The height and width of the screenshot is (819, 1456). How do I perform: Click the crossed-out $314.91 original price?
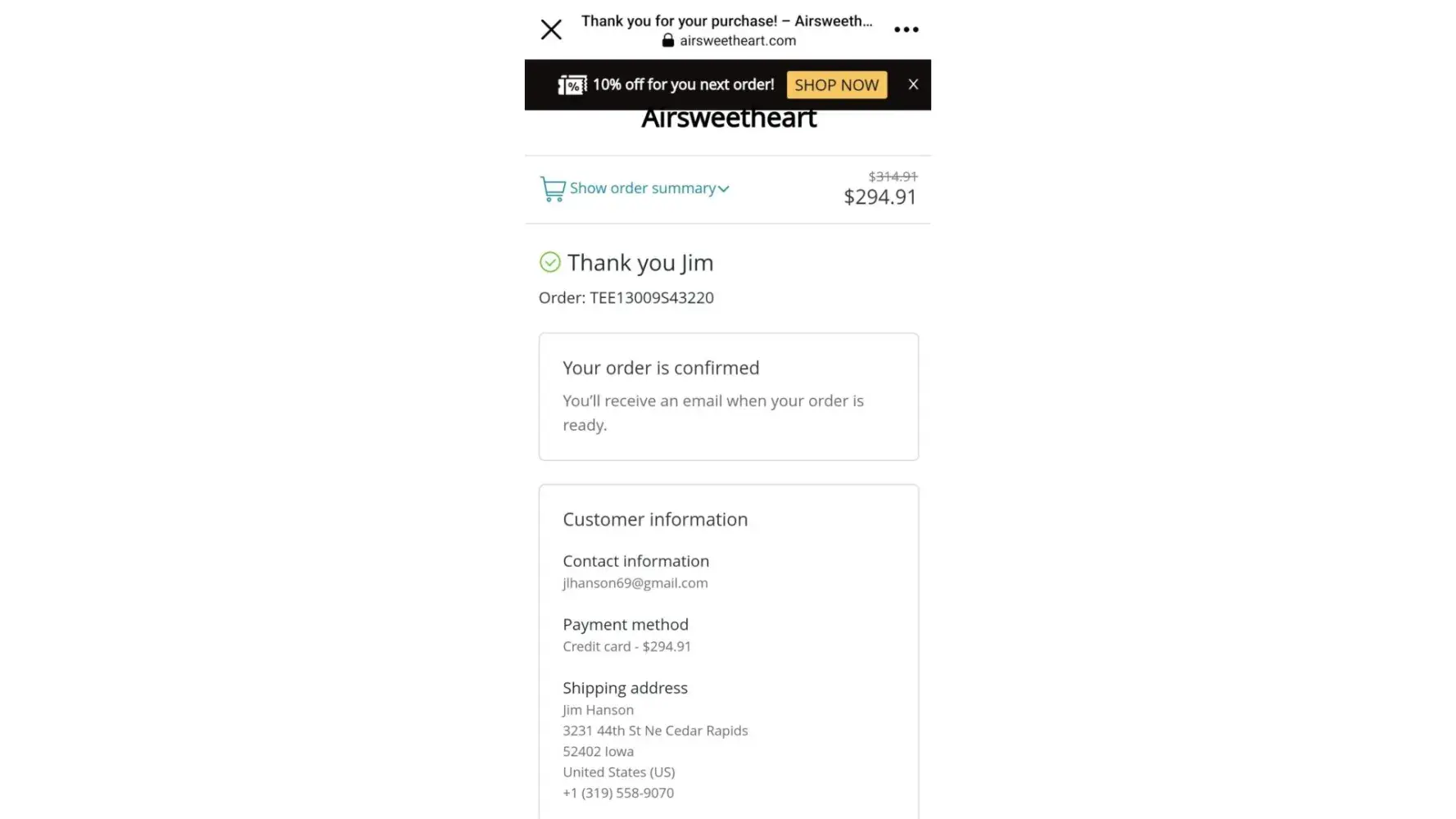pyautogui.click(x=893, y=177)
